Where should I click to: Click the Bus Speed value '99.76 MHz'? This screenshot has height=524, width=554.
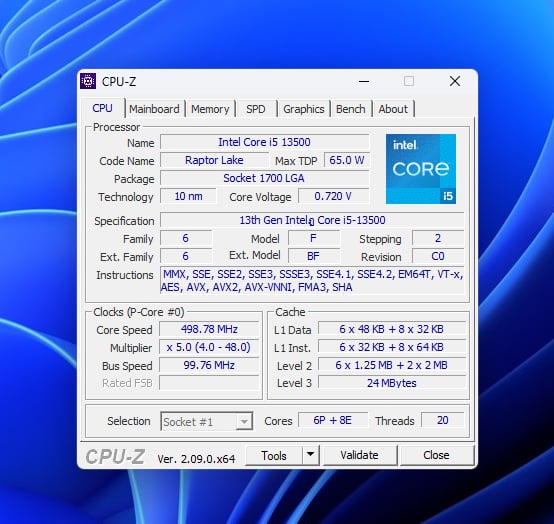click(209, 365)
